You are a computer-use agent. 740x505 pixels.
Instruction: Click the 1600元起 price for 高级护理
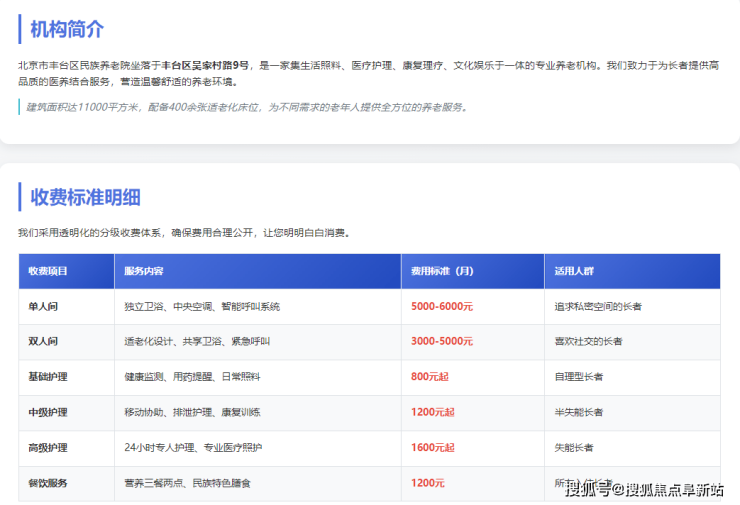[434, 447]
